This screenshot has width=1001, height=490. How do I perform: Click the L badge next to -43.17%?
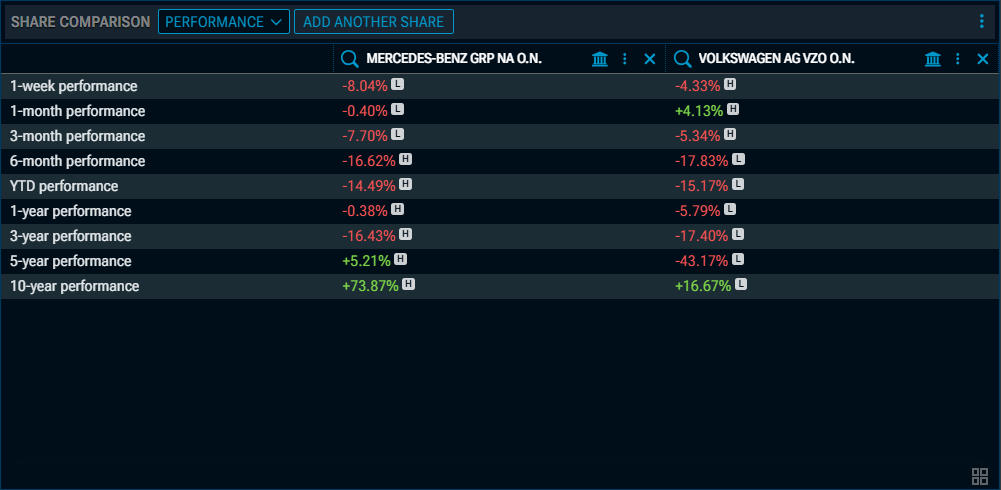738,260
